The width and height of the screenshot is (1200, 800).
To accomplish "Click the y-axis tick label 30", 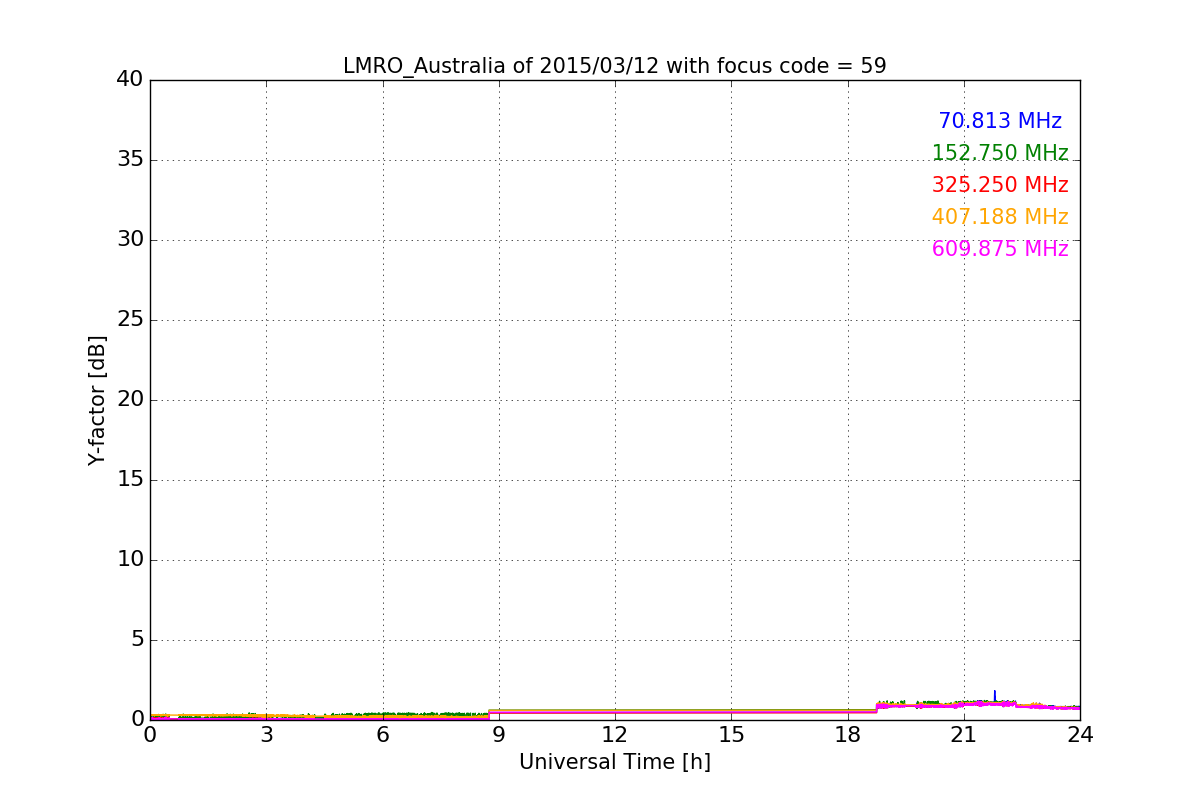I will (130, 239).
